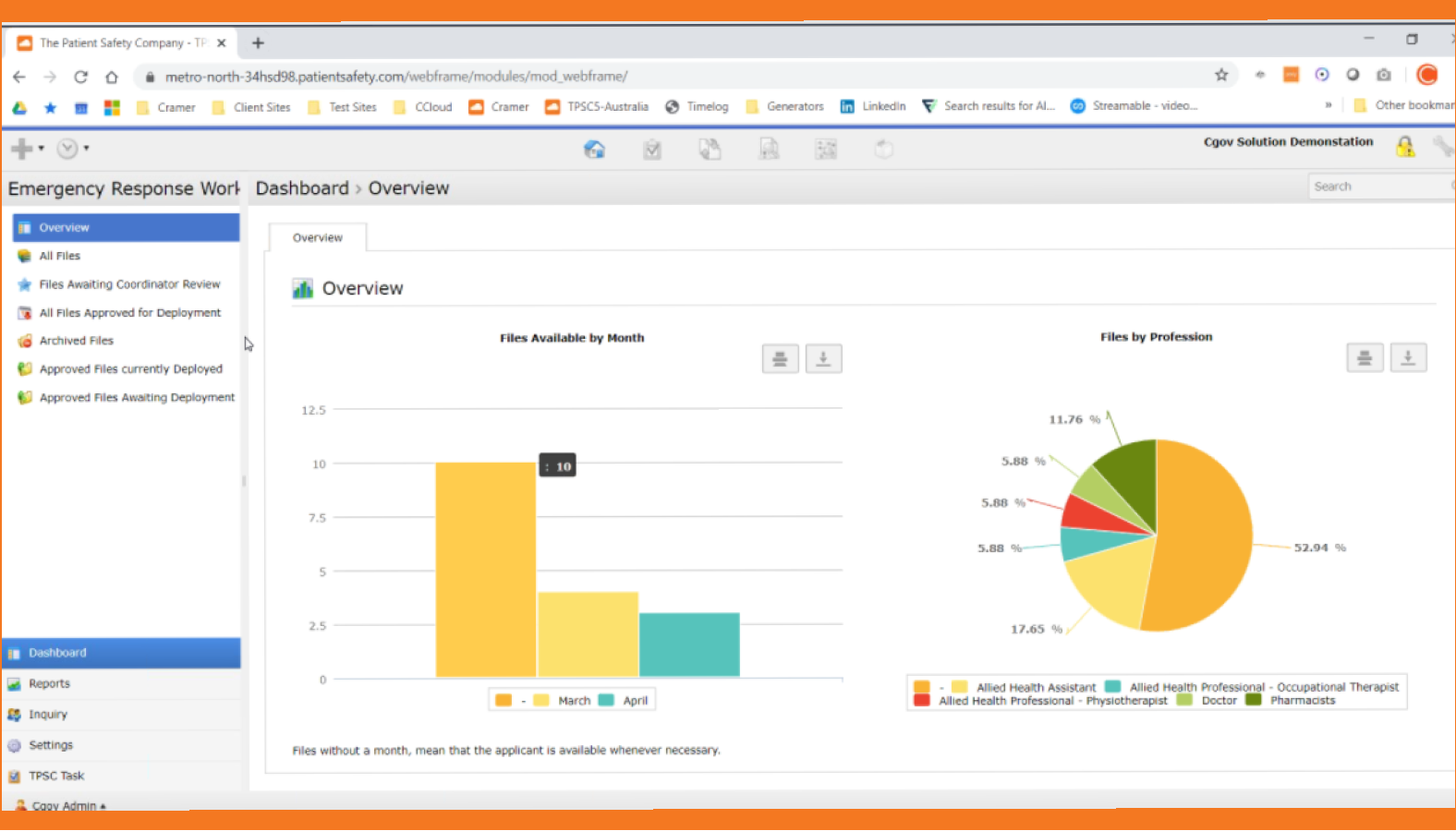Click the teal April bar
The width and height of the screenshot is (1456, 831).
[x=689, y=644]
